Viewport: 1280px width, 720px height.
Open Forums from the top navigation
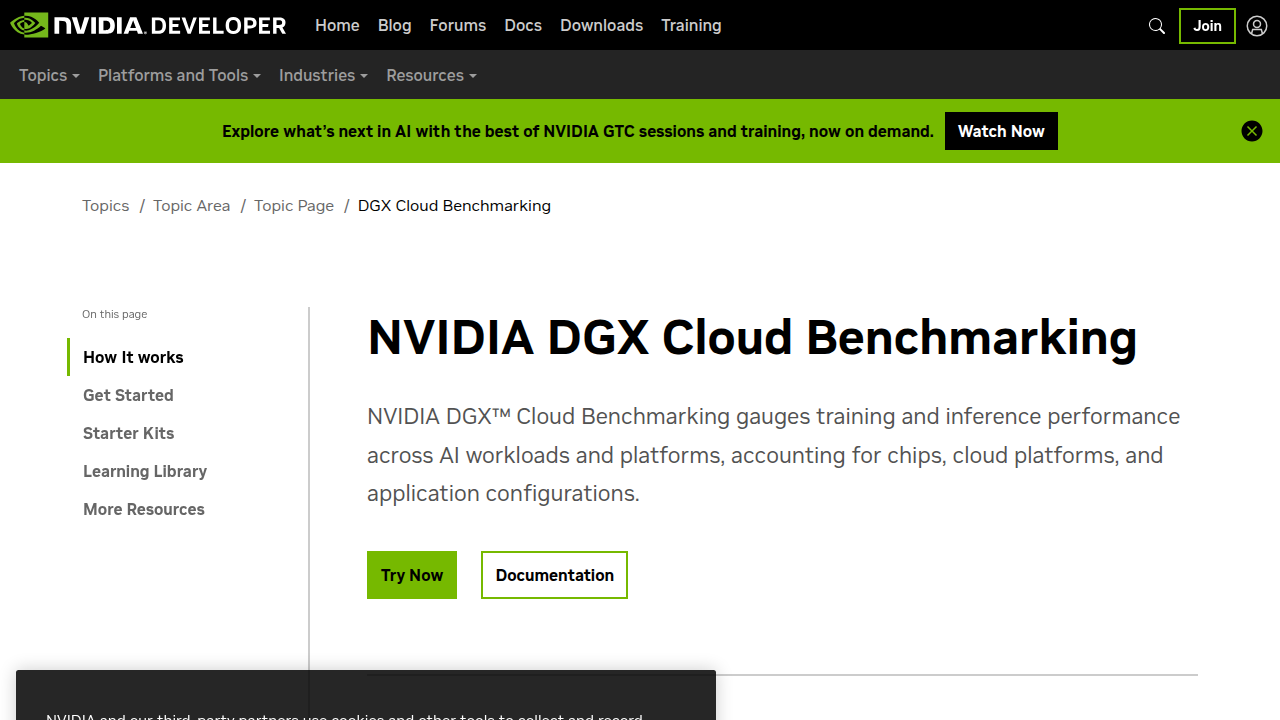pyautogui.click(x=458, y=25)
